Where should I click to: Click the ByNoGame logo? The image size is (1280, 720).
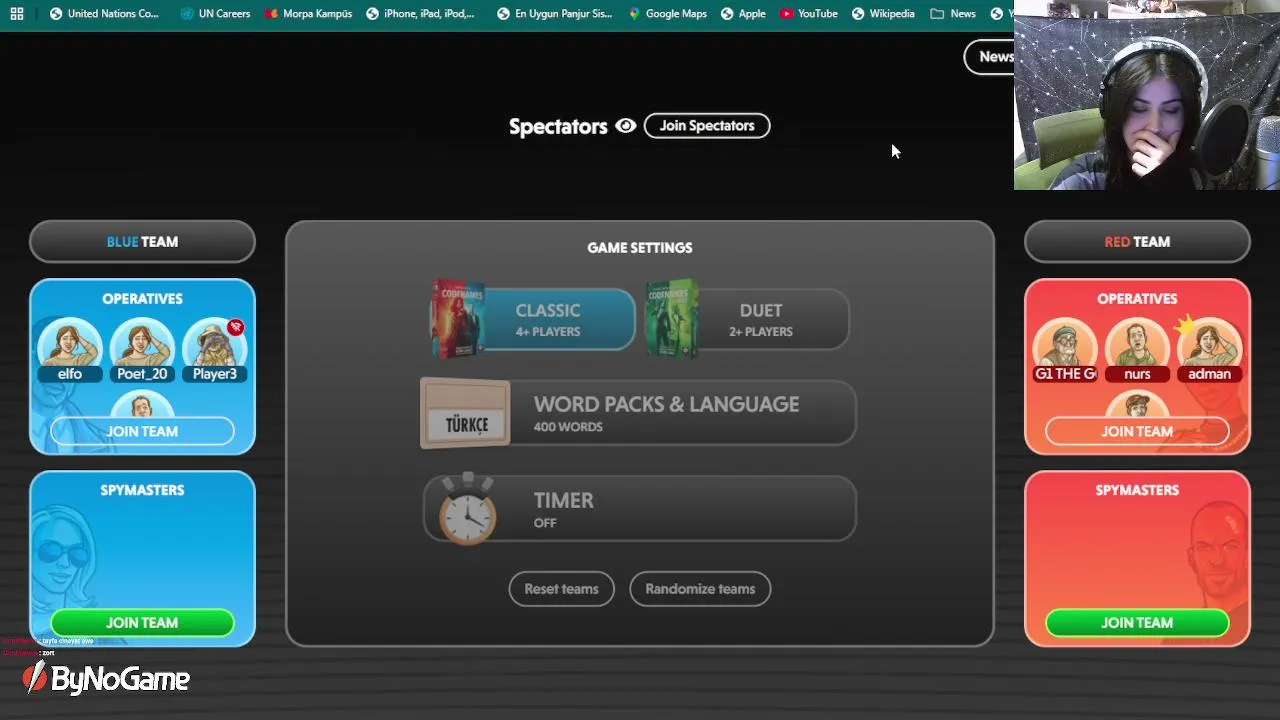[x=106, y=679]
